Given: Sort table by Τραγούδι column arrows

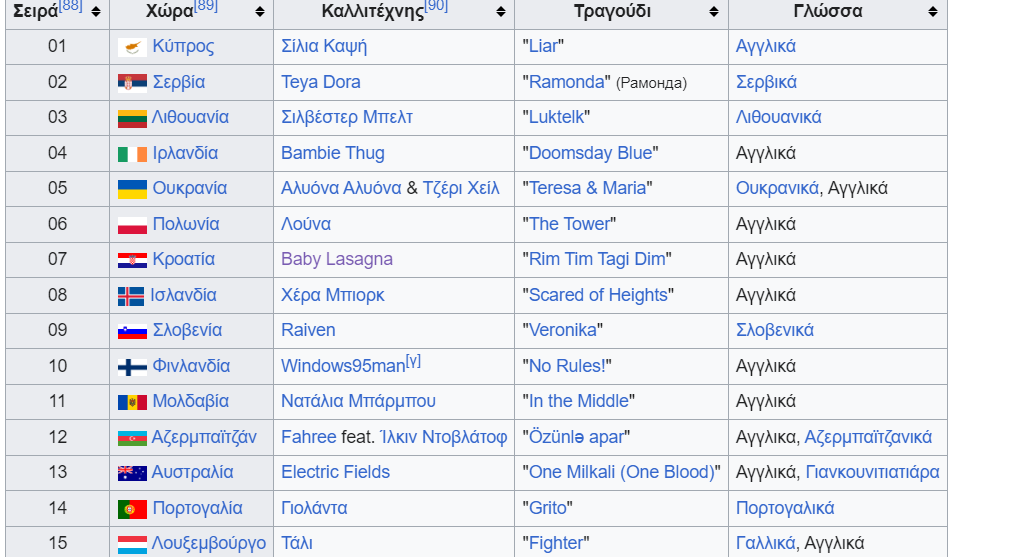Looking at the screenshot, I should (714, 12).
